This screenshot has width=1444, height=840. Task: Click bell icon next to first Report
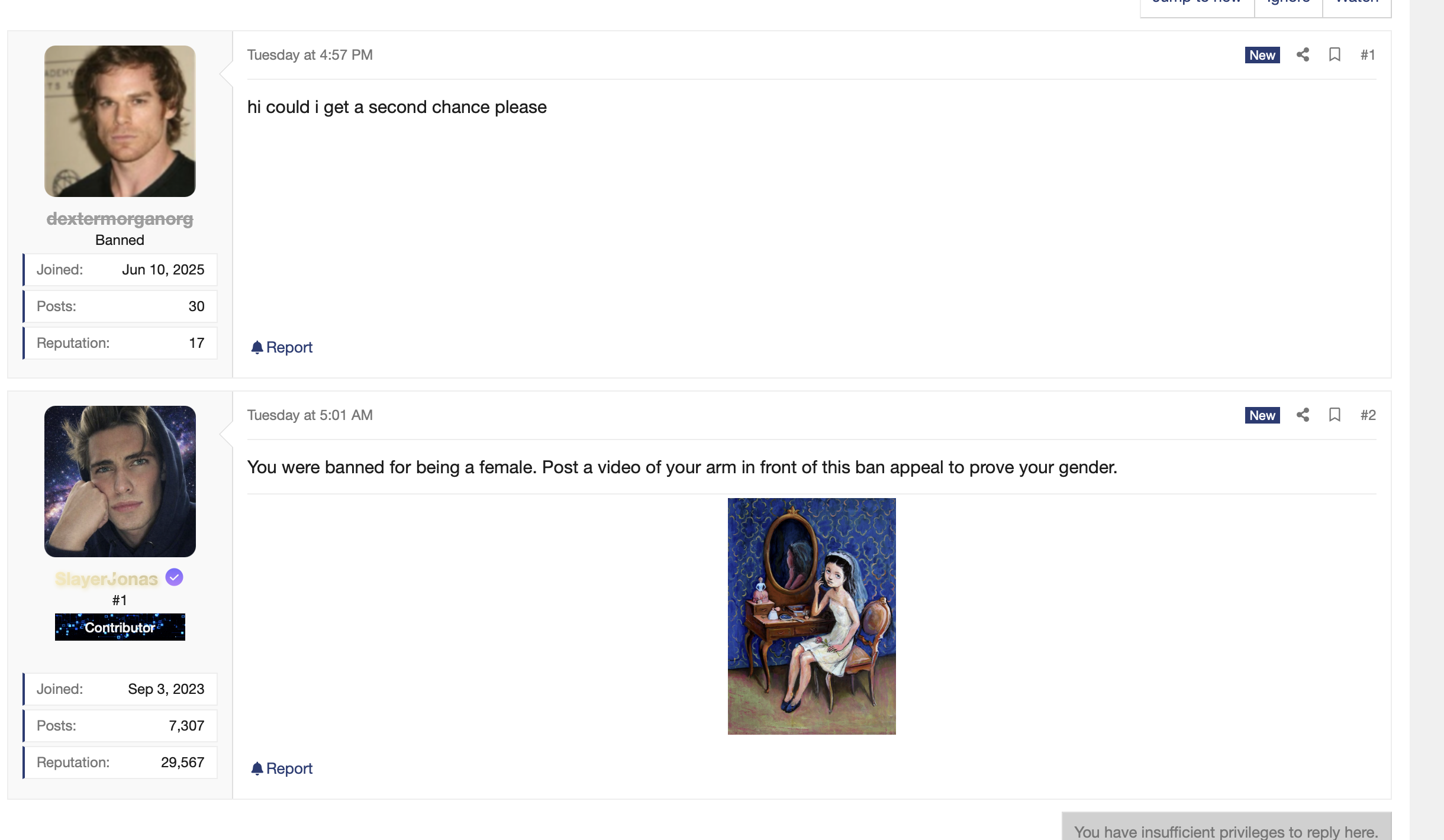pos(257,347)
